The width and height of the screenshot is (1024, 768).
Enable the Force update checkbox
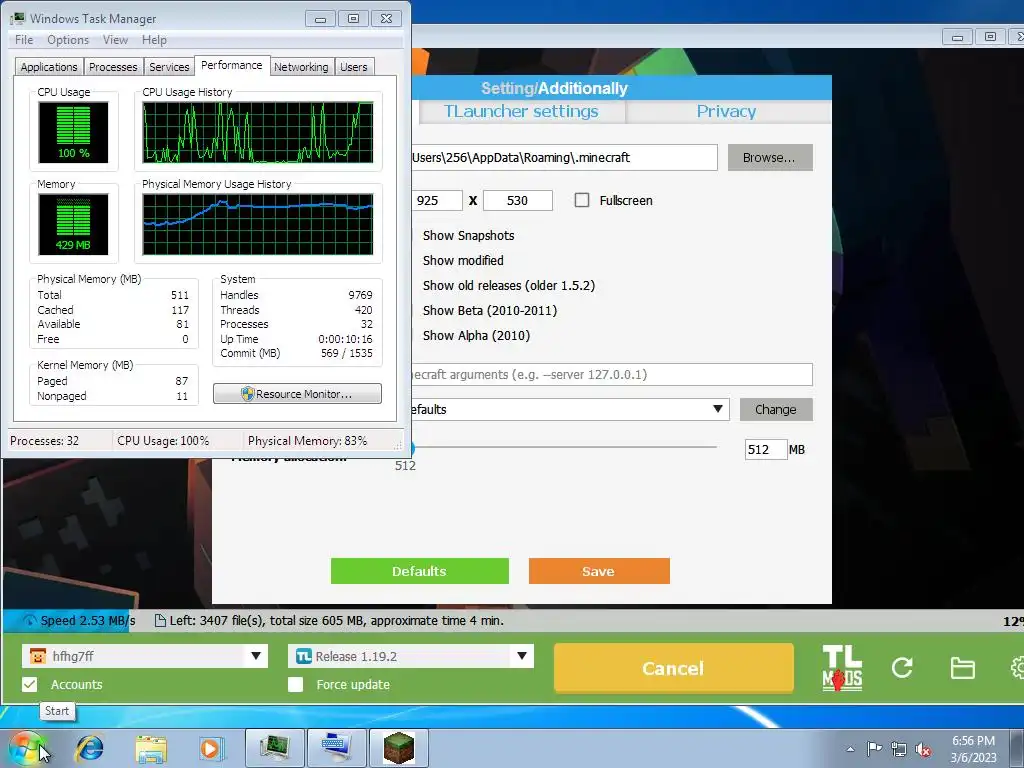coord(295,684)
